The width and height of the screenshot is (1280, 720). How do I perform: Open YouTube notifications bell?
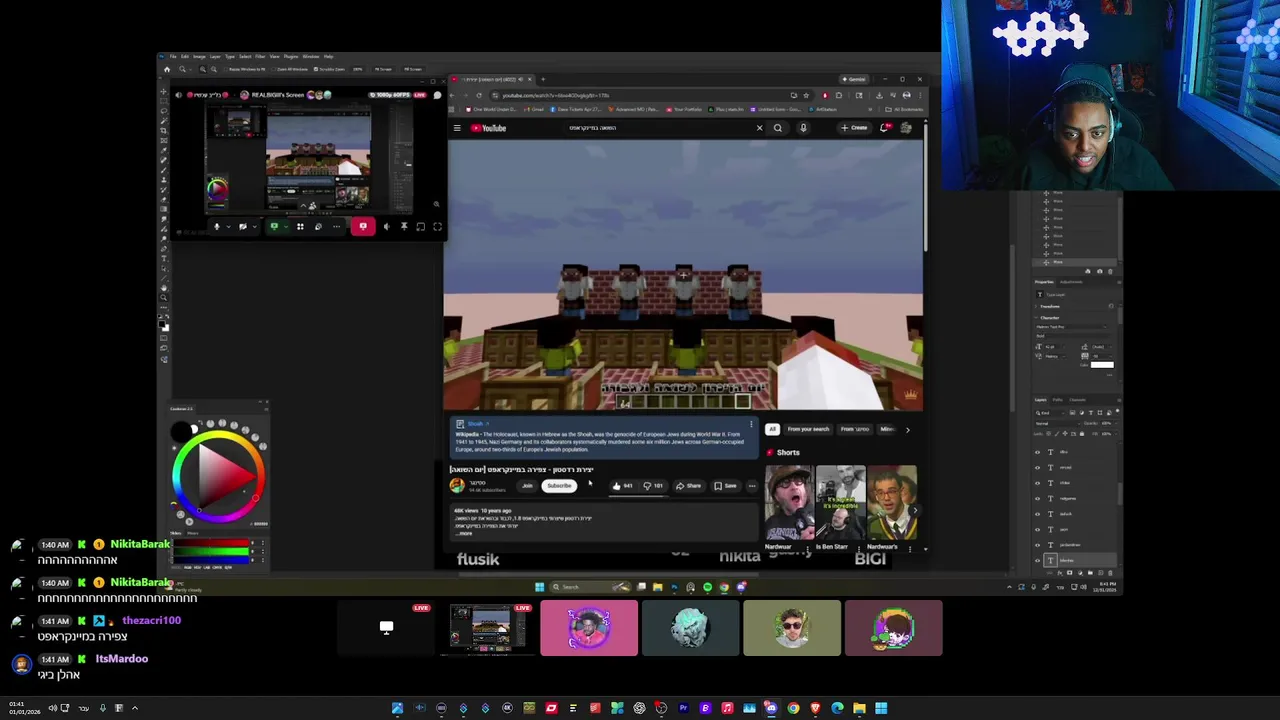(x=886, y=128)
